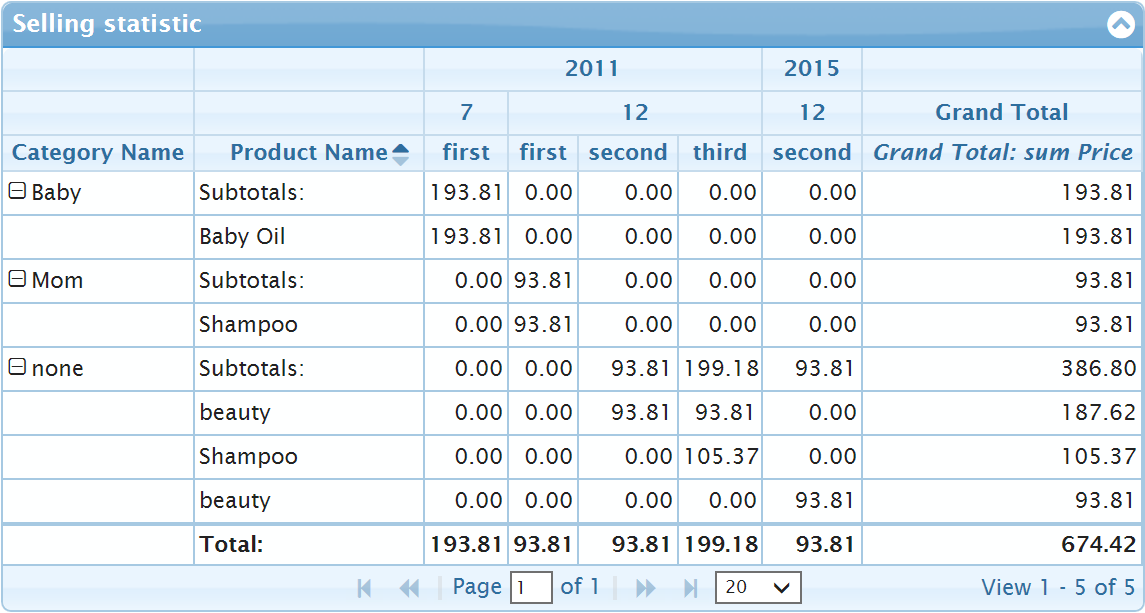The image size is (1145, 613).
Task: Open the rows-per-page dropdown showing 20
Action: (758, 587)
